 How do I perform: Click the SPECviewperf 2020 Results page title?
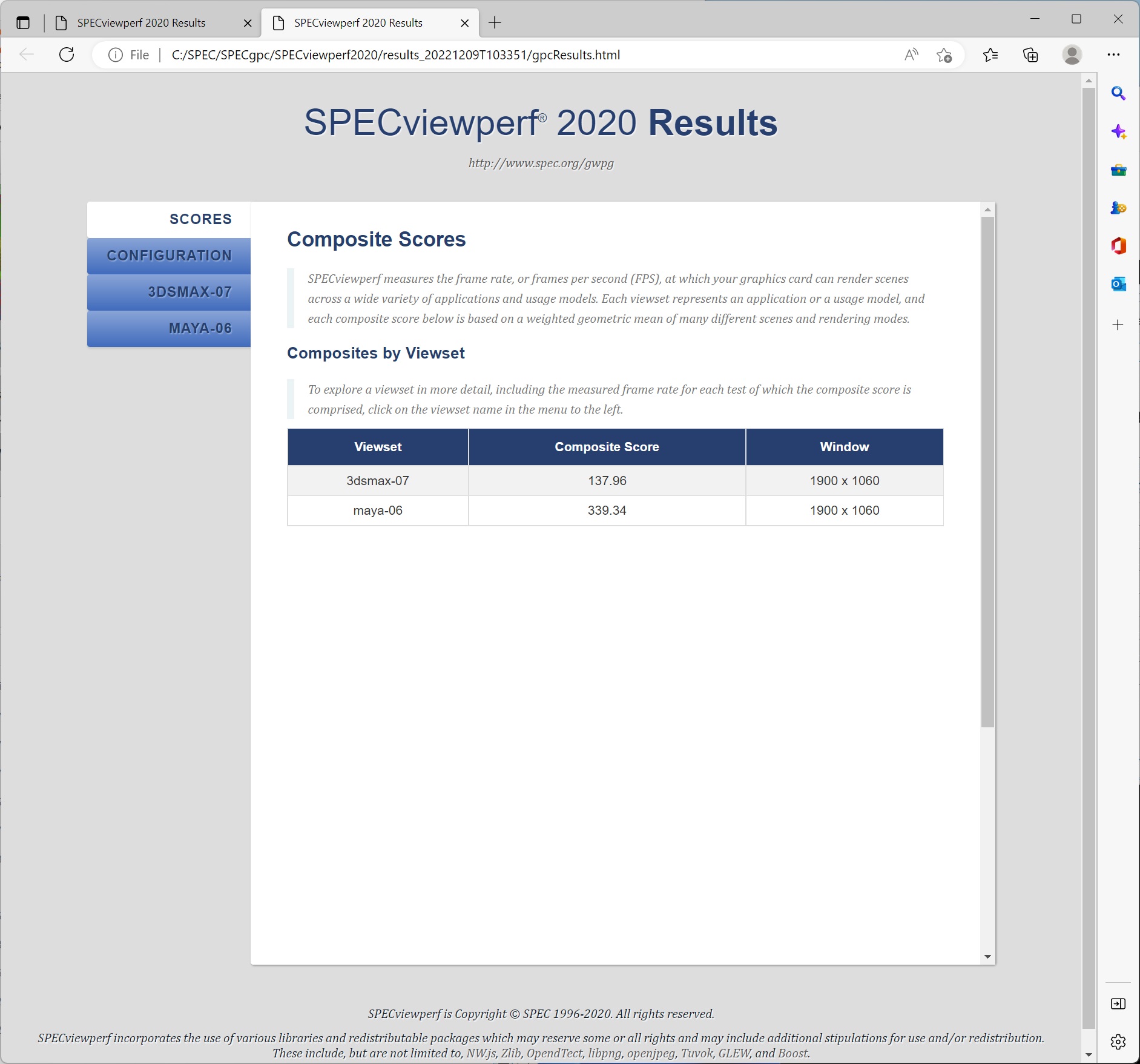tap(541, 123)
